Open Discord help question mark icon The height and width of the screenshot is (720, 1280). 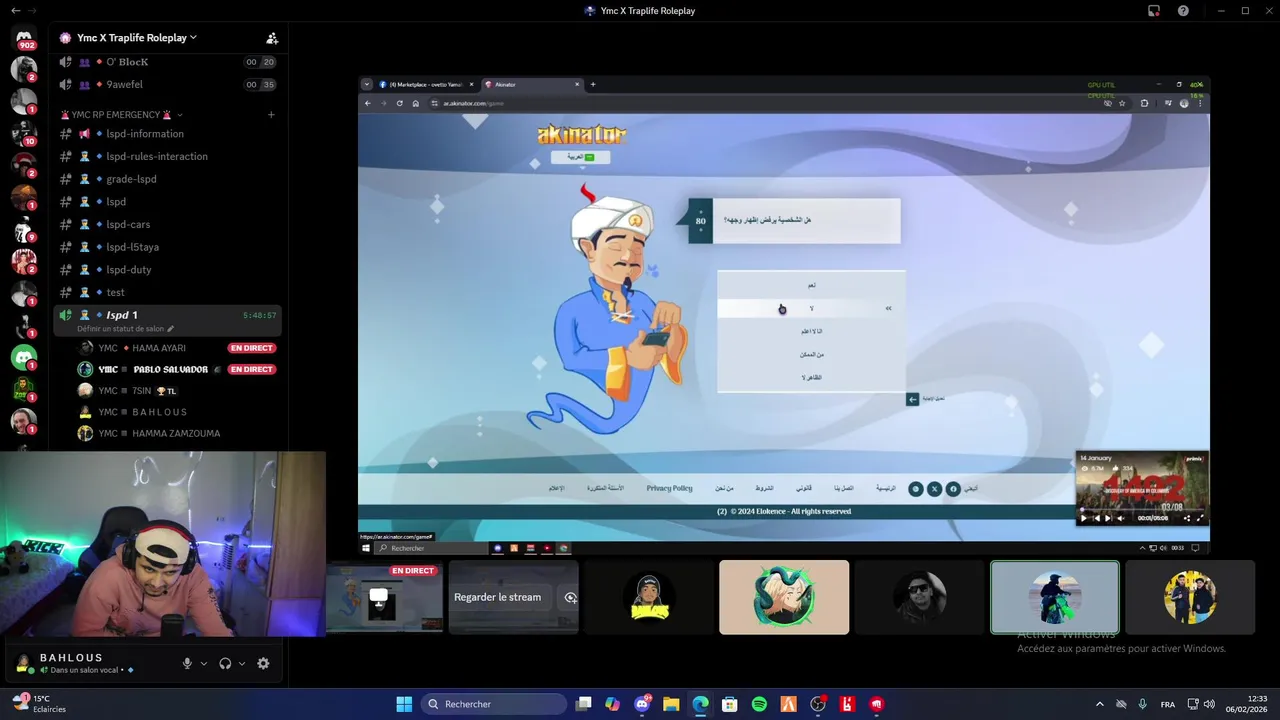coord(1183,11)
